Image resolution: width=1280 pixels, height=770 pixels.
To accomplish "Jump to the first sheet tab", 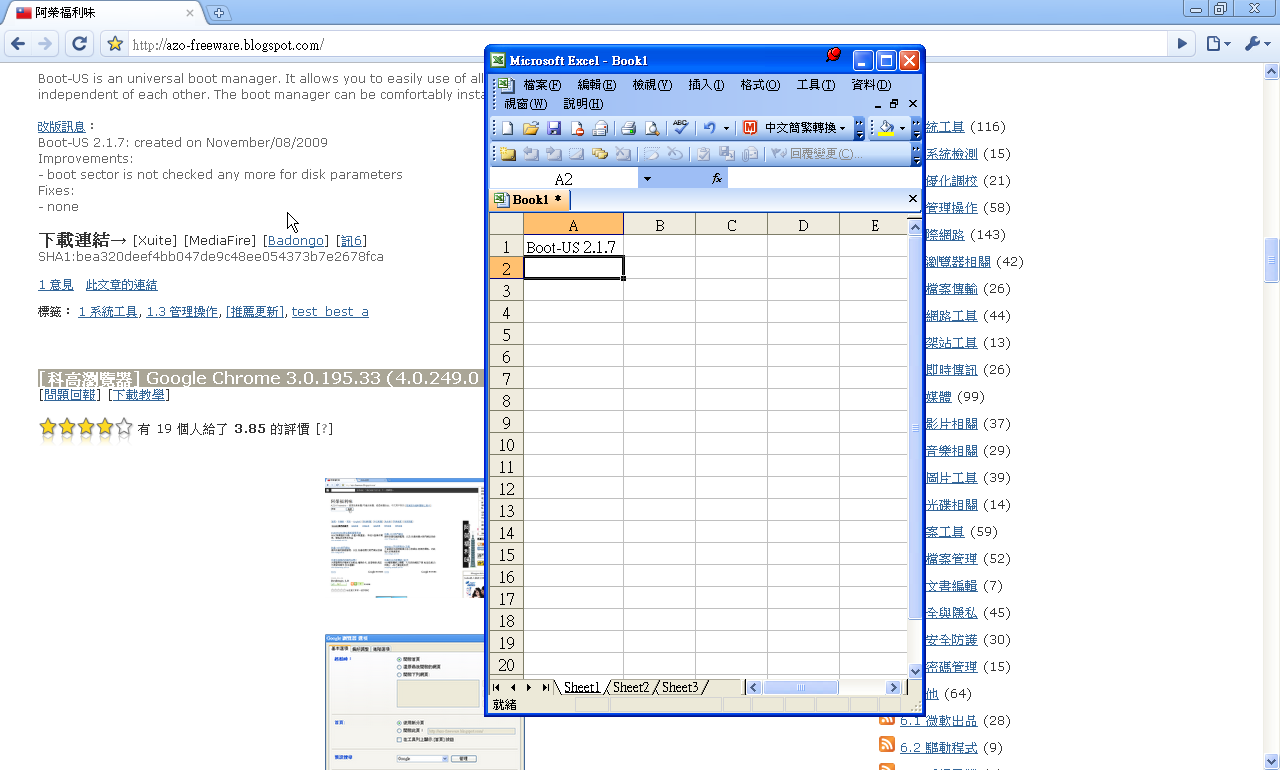I will tap(497, 687).
